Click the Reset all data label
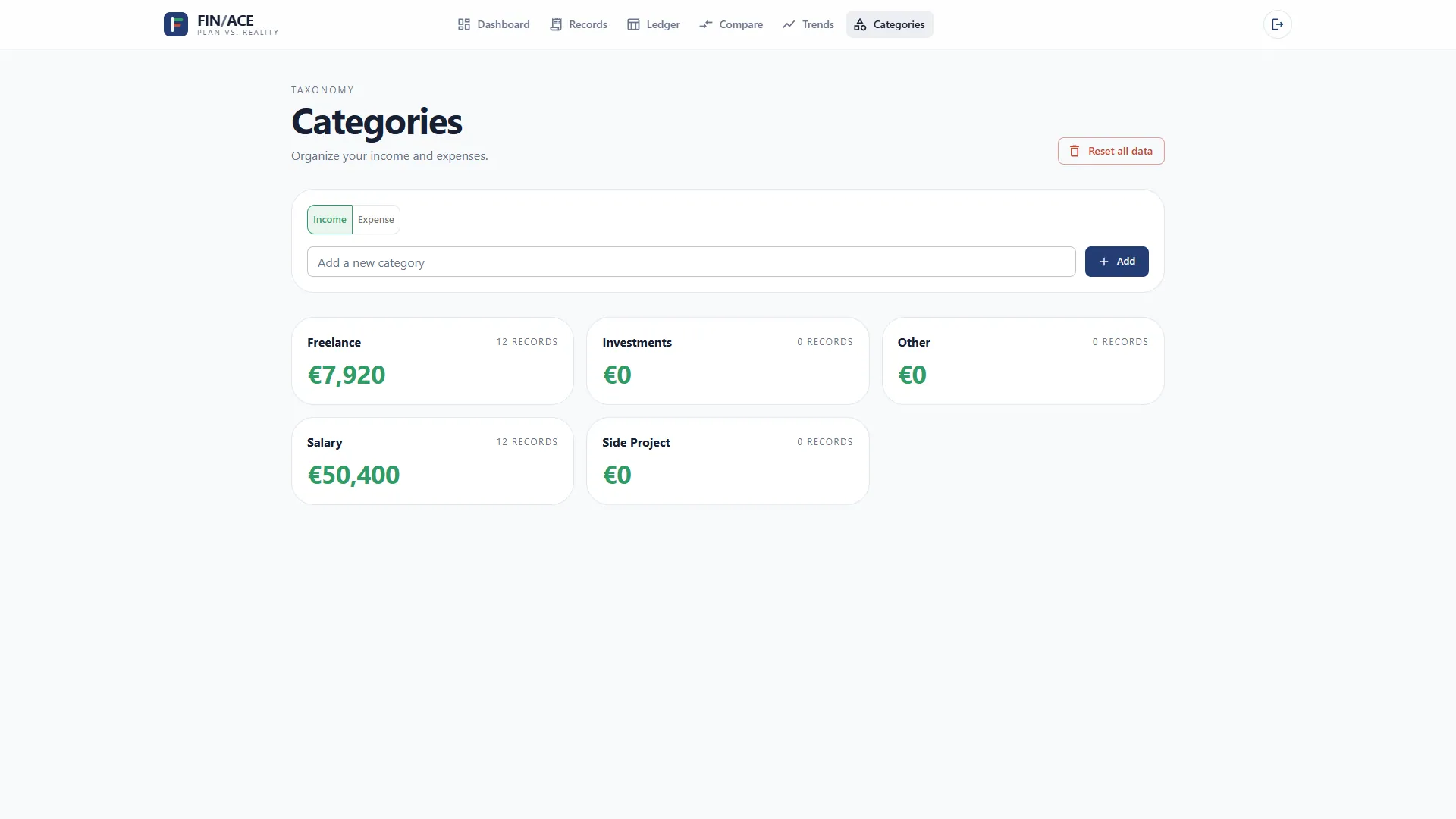This screenshot has height=819, width=1456. click(x=1120, y=151)
